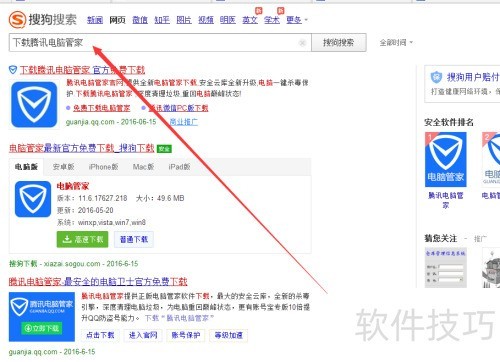Open the 免费下载电脑管家 sub-link

[102, 108]
